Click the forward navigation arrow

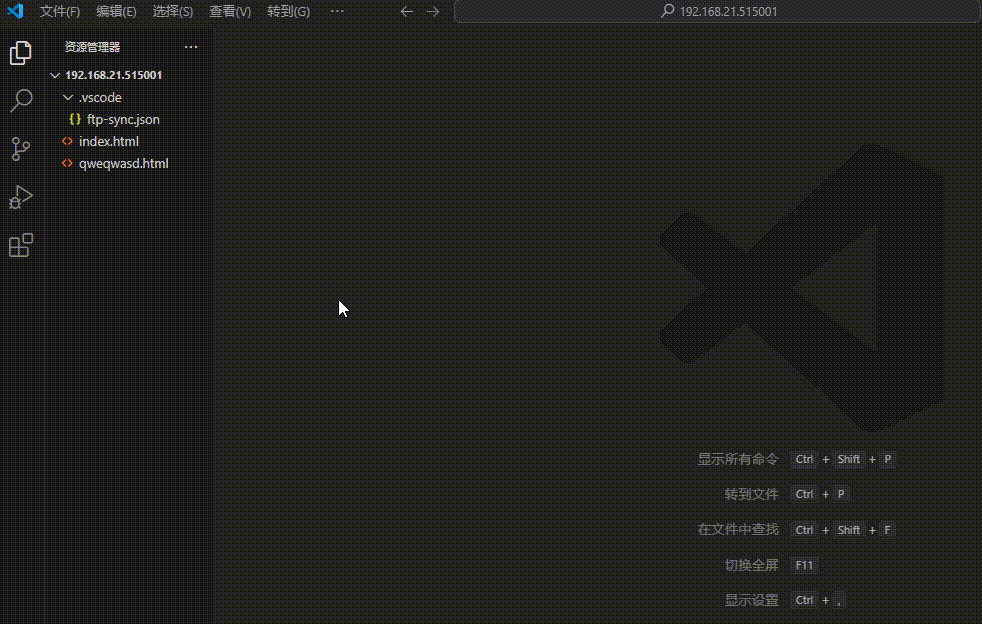coord(432,12)
